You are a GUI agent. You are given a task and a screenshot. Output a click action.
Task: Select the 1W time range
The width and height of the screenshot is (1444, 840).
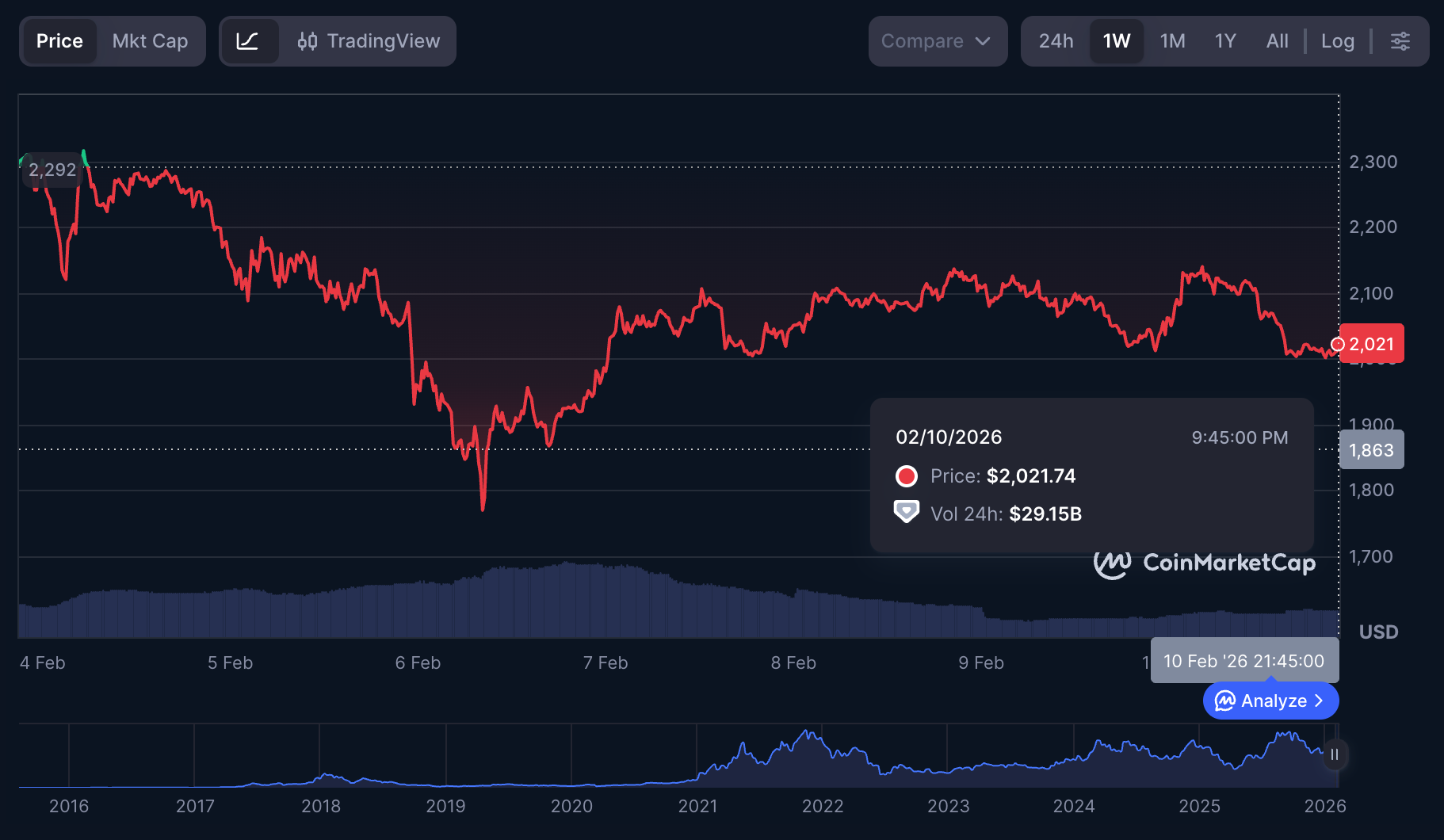[x=1116, y=41]
